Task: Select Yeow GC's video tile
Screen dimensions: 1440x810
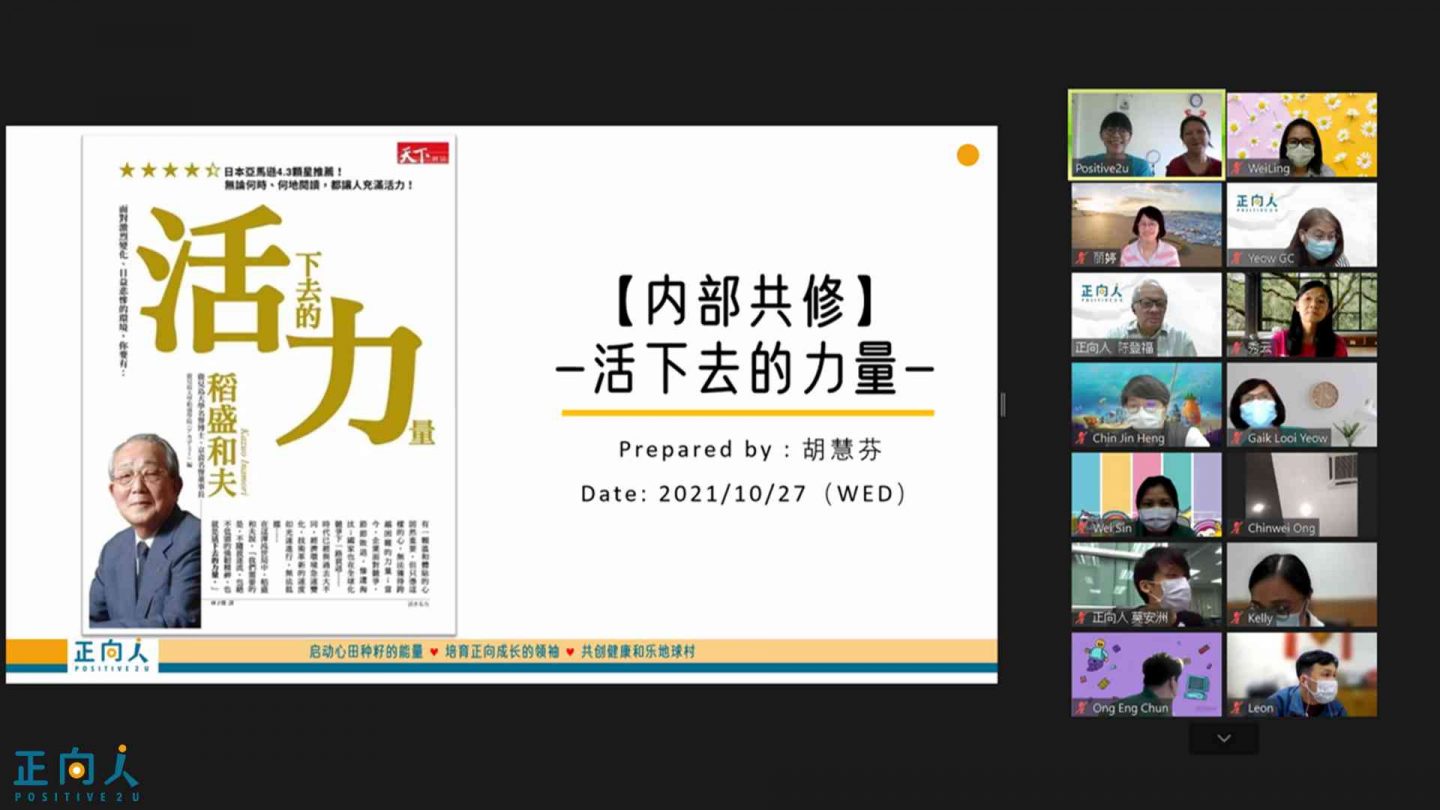Action: [1302, 225]
